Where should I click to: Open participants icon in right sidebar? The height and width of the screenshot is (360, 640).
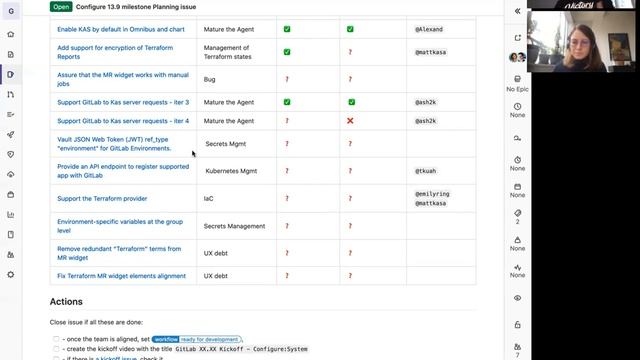[x=517, y=350]
